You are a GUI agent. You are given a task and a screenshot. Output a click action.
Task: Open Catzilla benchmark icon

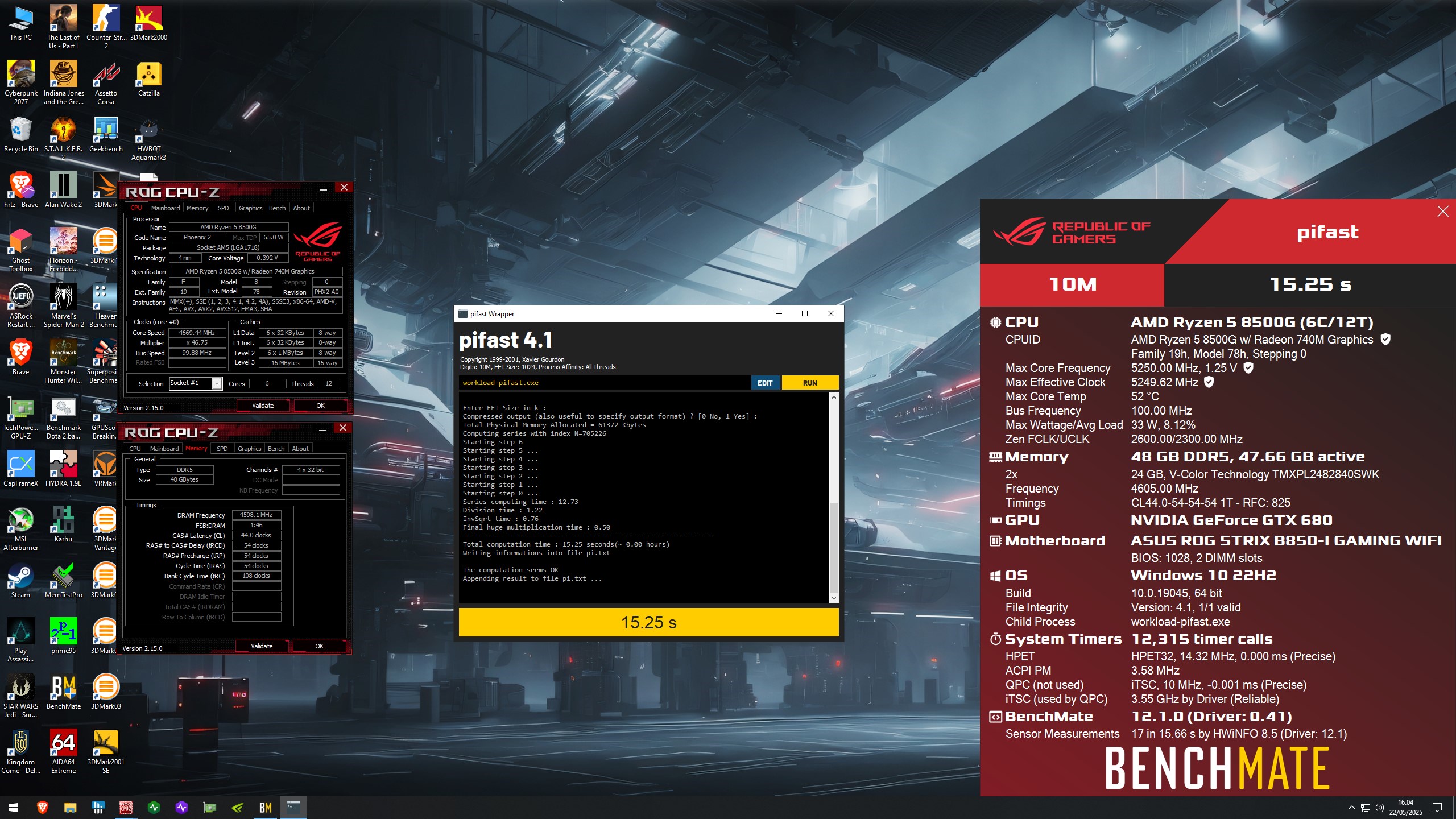tap(148, 79)
